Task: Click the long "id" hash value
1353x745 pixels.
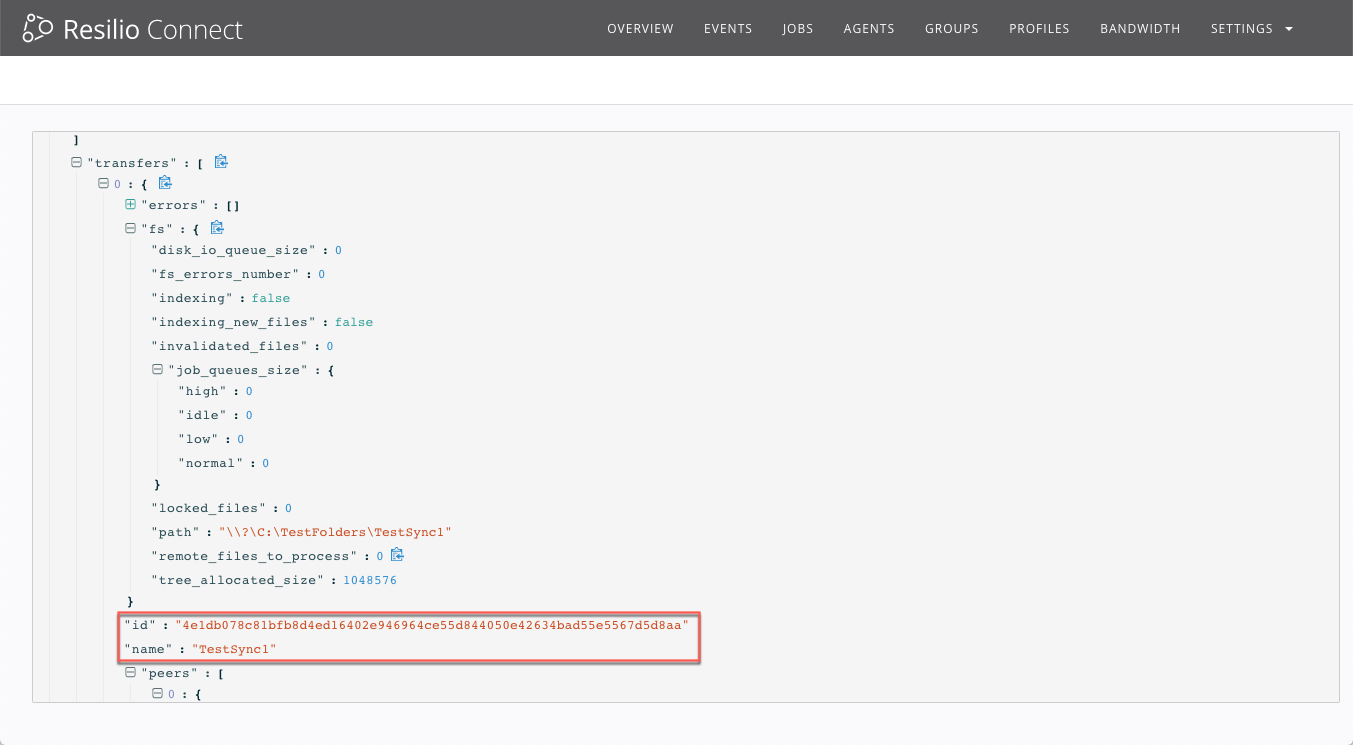Action: coord(432,625)
